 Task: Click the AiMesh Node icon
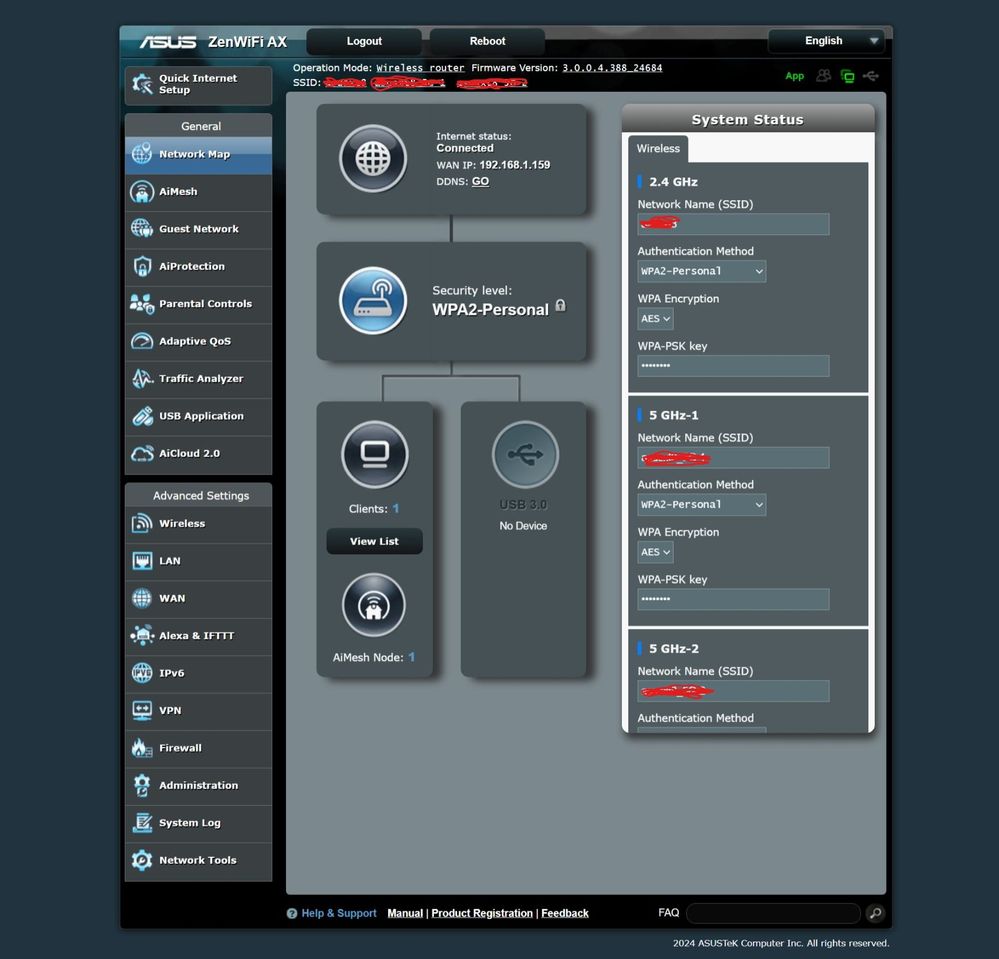[374, 604]
